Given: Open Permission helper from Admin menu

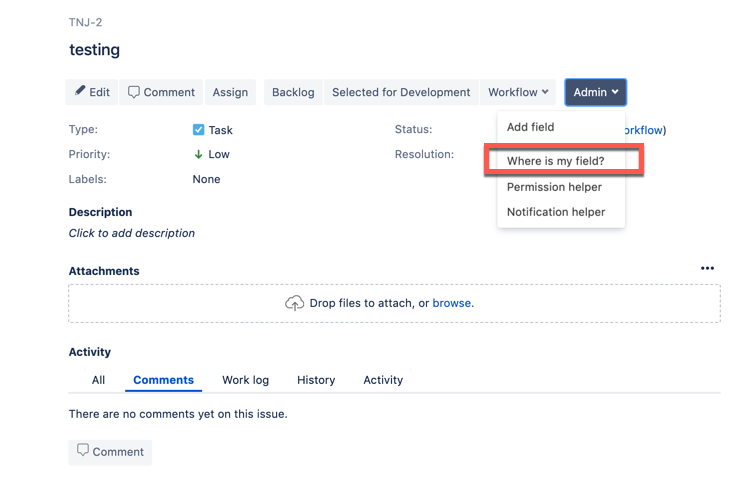Looking at the screenshot, I should coord(554,187).
